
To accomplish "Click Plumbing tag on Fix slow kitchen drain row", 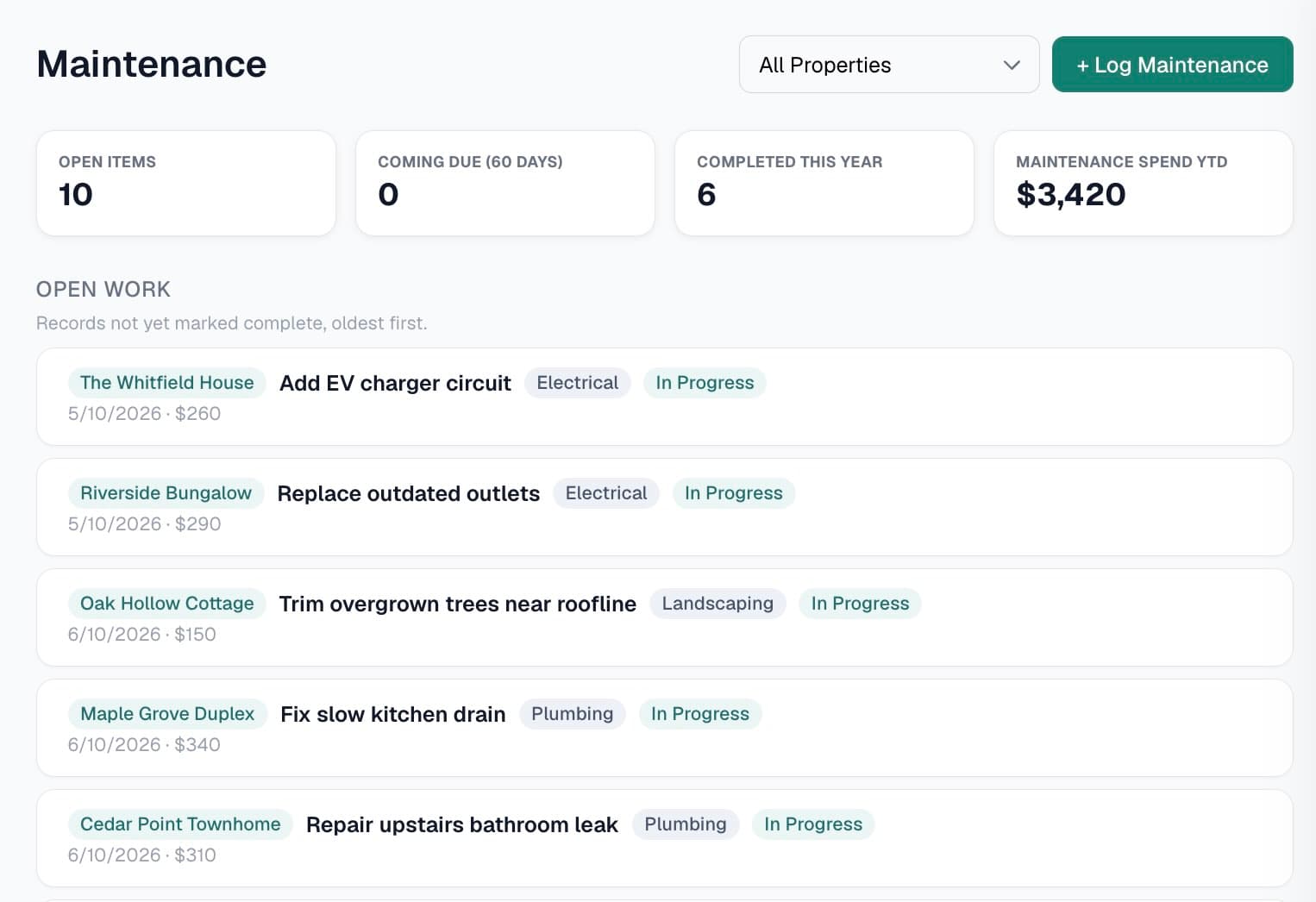I will [573, 714].
